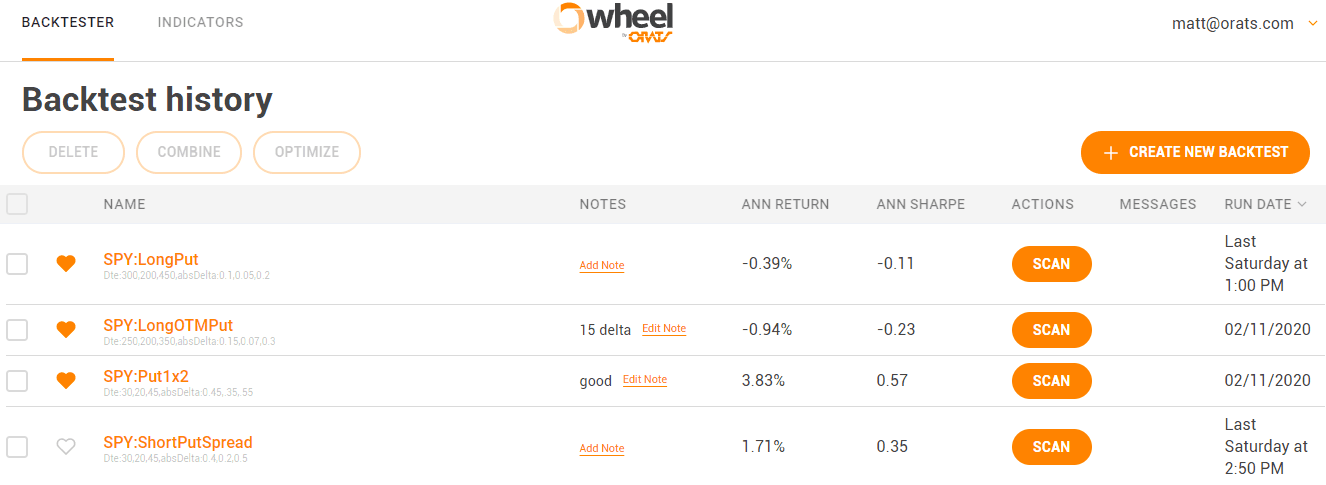Click the Ann Sharpe column header
The width and height of the screenshot is (1326, 485).
tap(921, 204)
